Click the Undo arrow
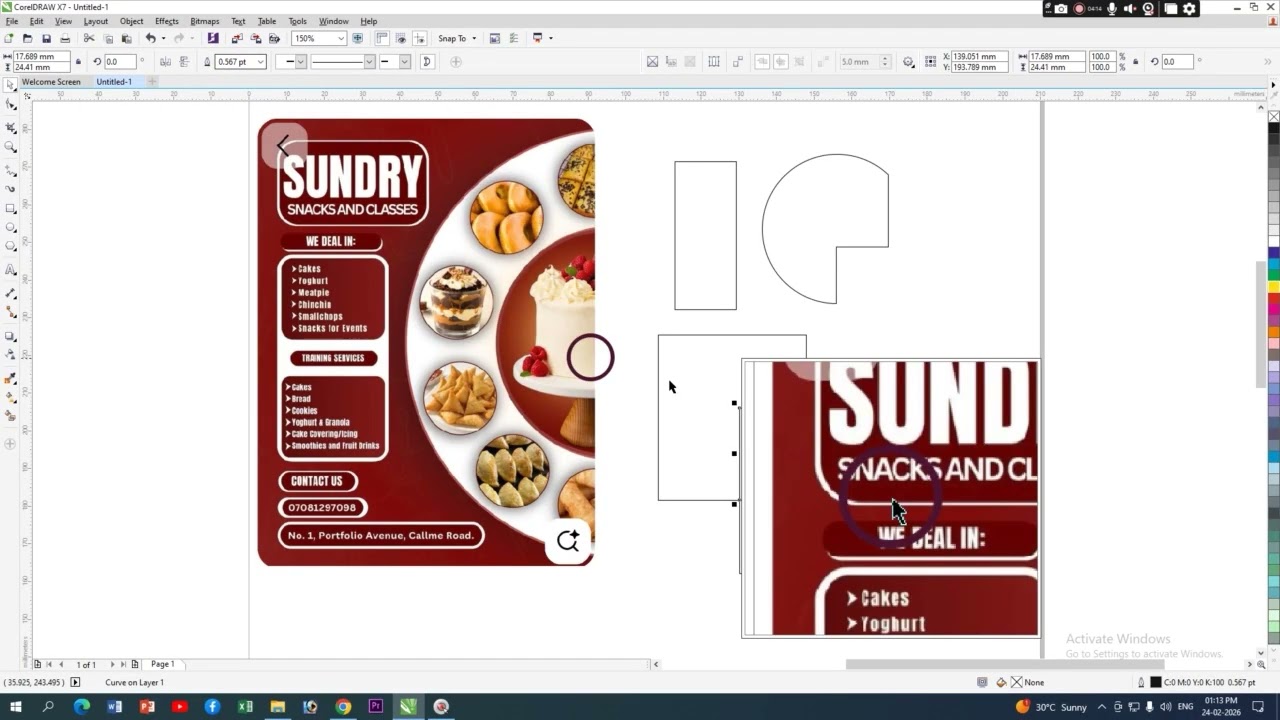 pos(150,38)
